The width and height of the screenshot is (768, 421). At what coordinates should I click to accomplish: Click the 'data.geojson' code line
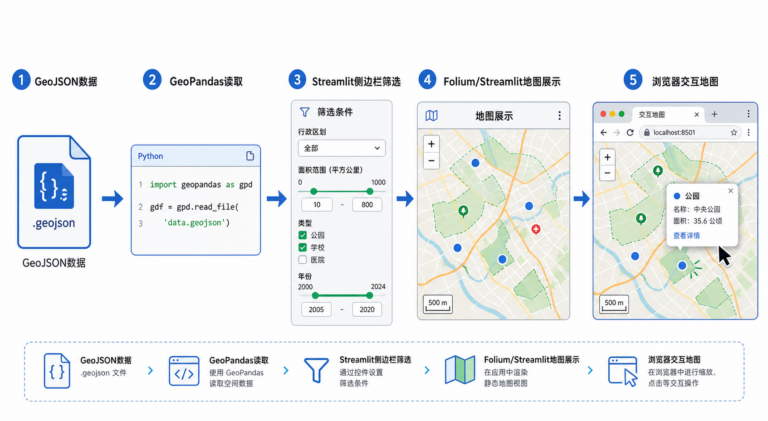tap(196, 223)
